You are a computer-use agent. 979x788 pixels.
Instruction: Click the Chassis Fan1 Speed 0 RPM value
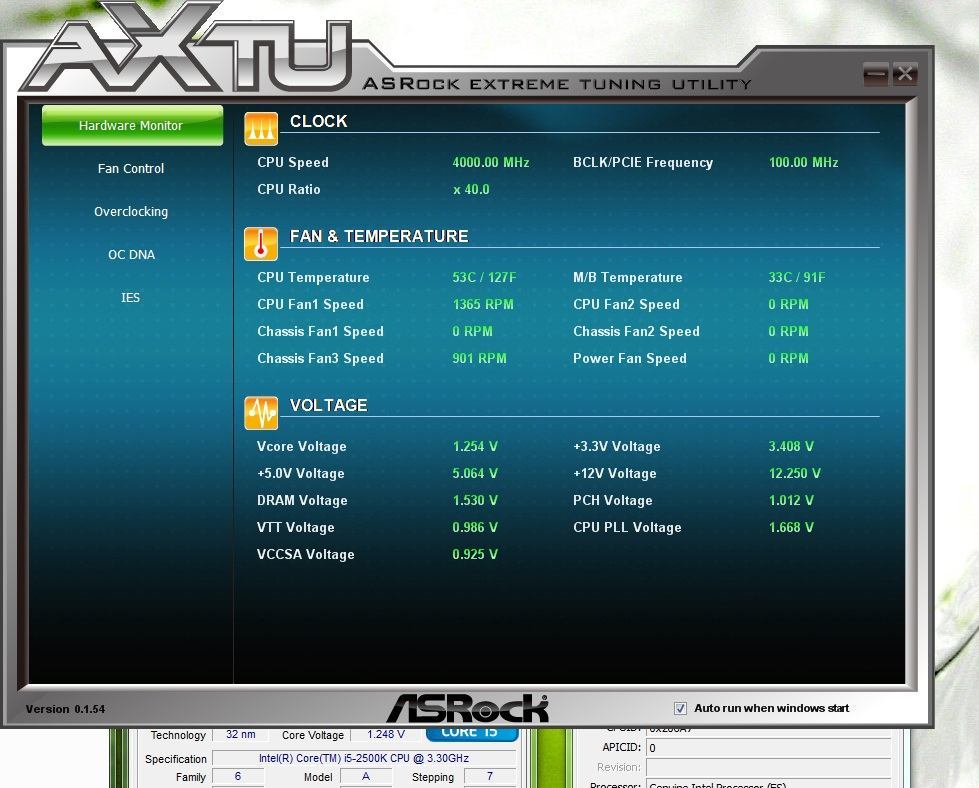tap(473, 331)
